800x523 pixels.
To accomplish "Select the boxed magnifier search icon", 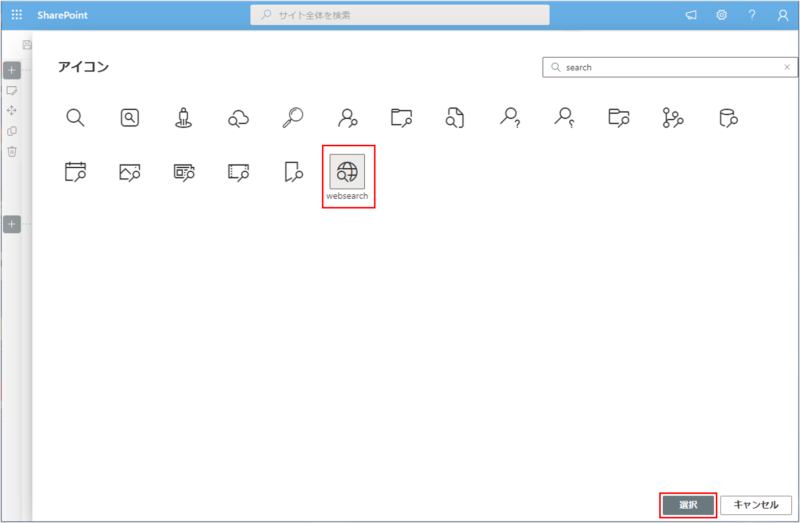I will click(130, 118).
